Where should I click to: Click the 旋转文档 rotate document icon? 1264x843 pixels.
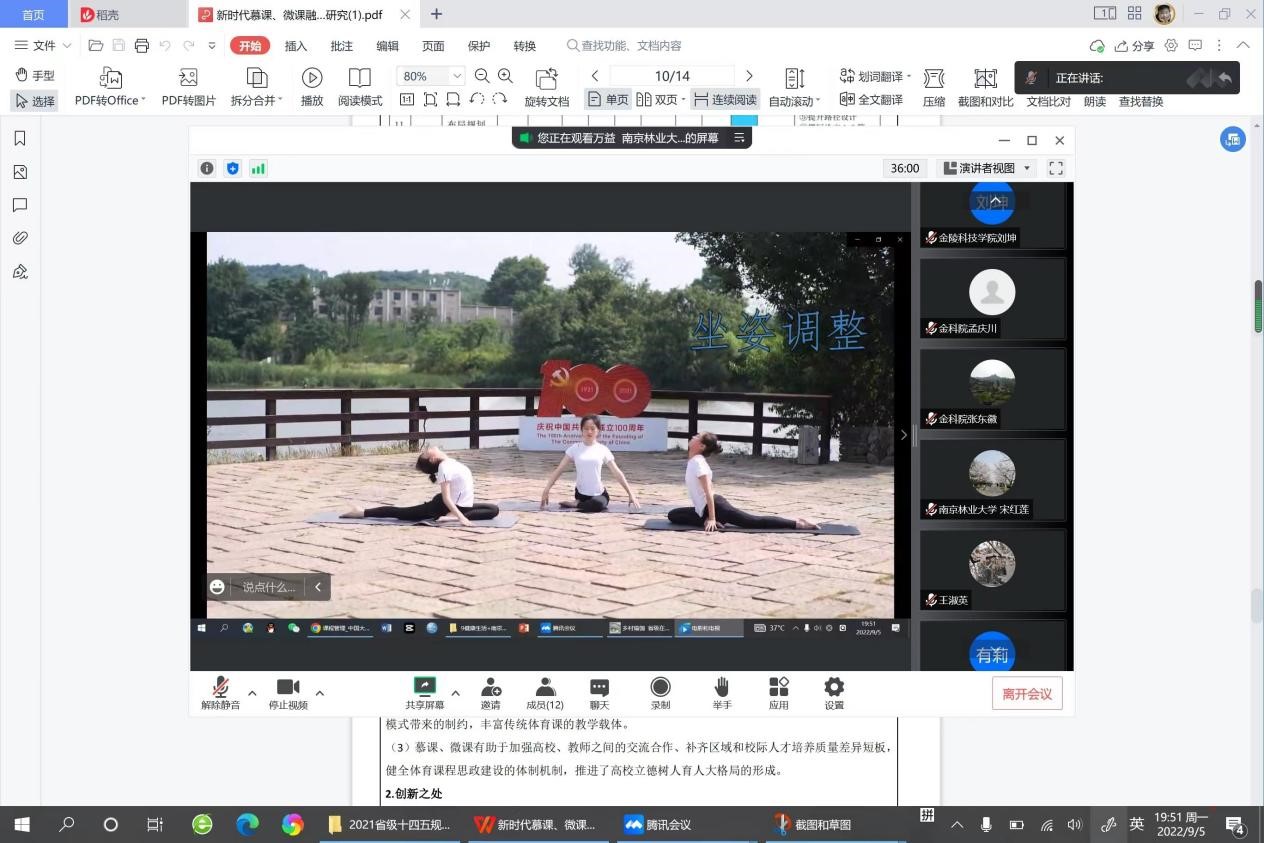(x=546, y=79)
